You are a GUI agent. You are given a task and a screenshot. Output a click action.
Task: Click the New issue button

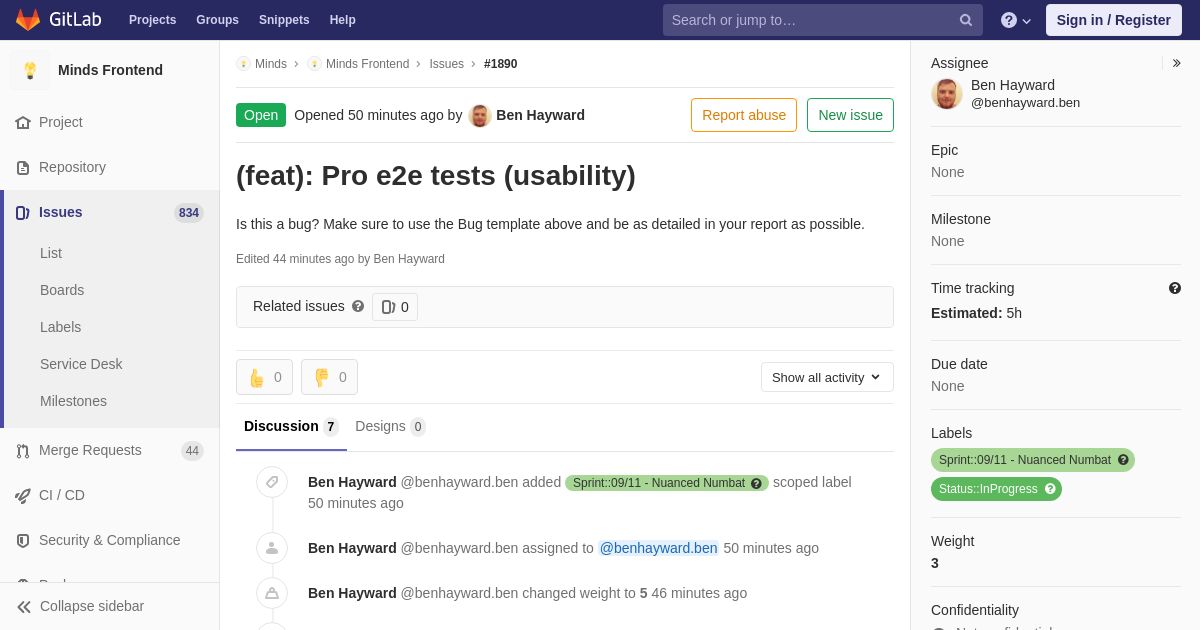[x=850, y=115]
